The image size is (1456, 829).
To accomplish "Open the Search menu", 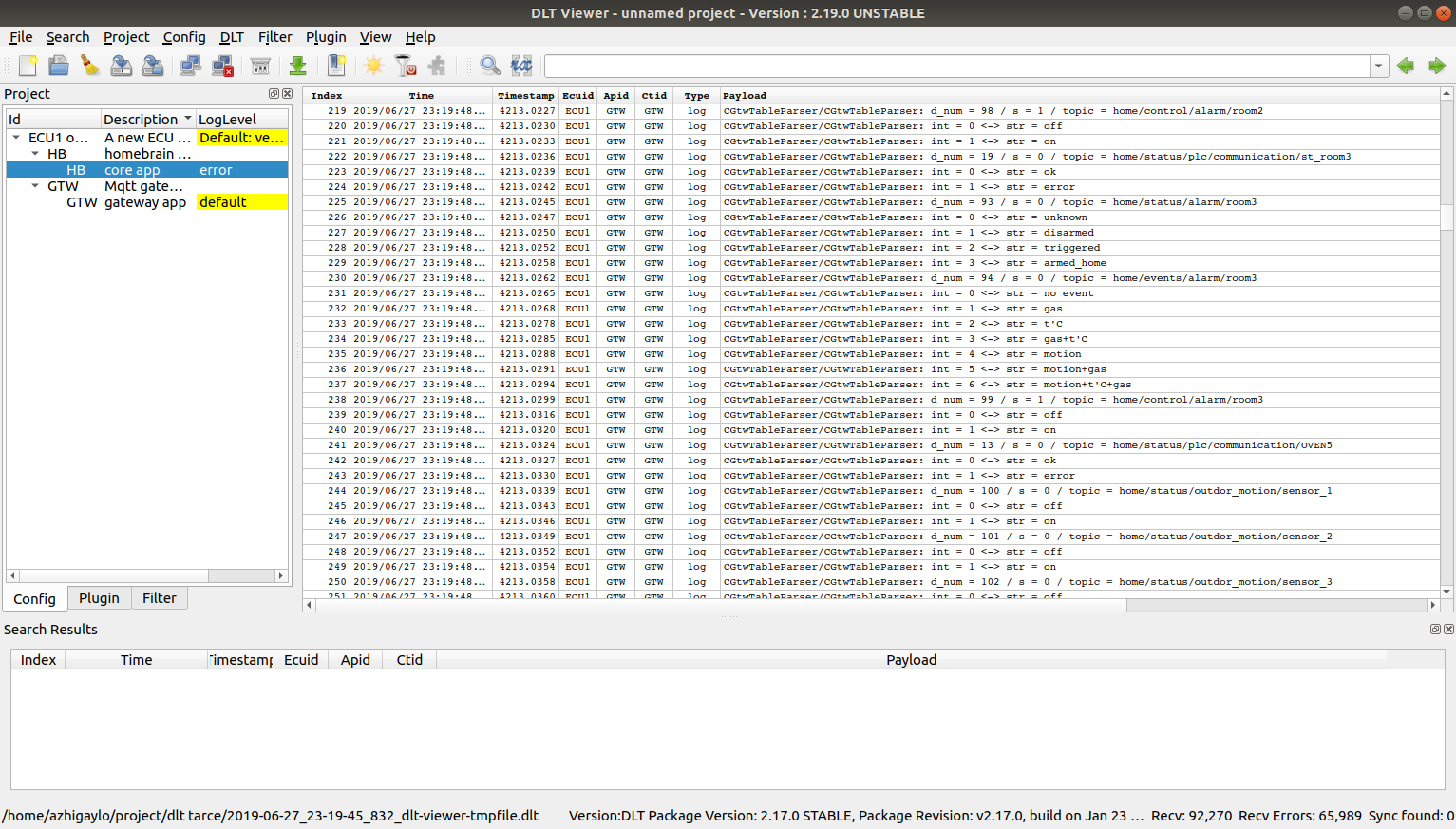I will click(67, 37).
